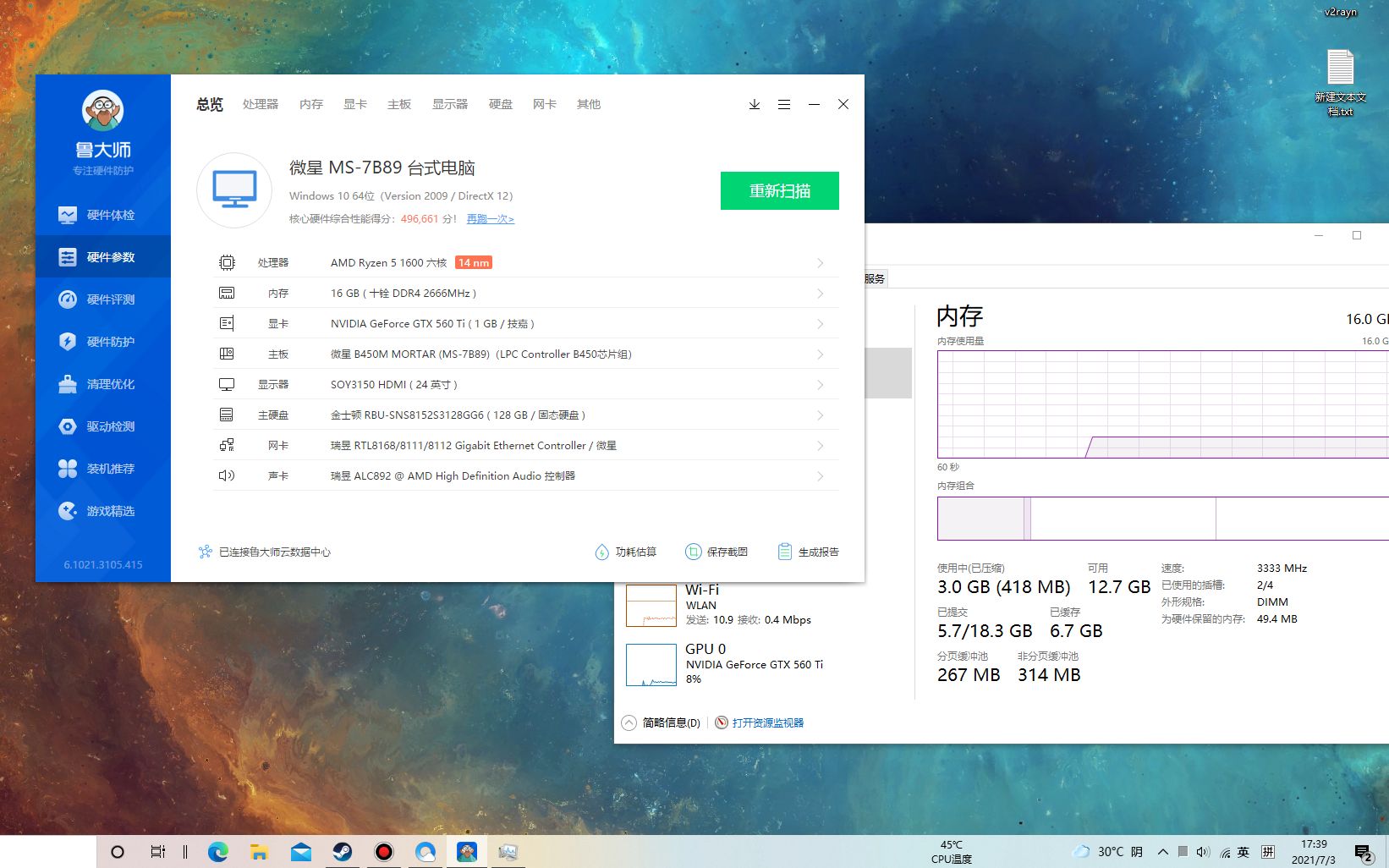Switch to the 主板 tab
This screenshot has width=1389, height=868.
(x=399, y=104)
